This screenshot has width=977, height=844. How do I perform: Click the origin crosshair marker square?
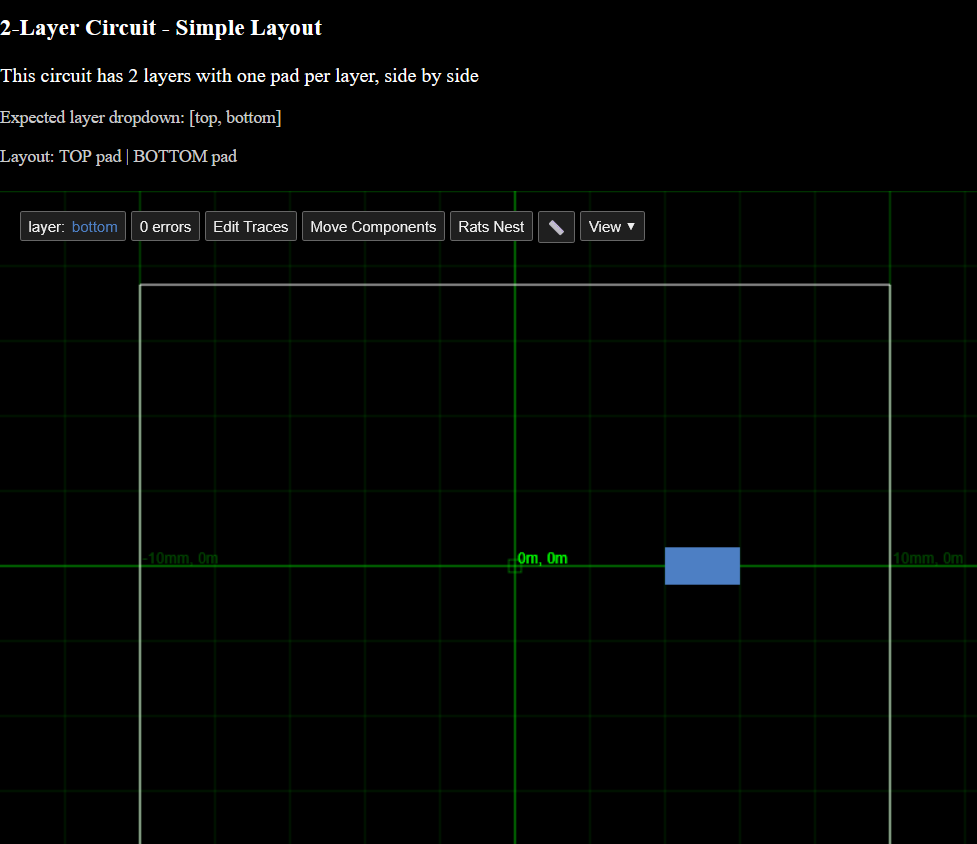(515, 566)
